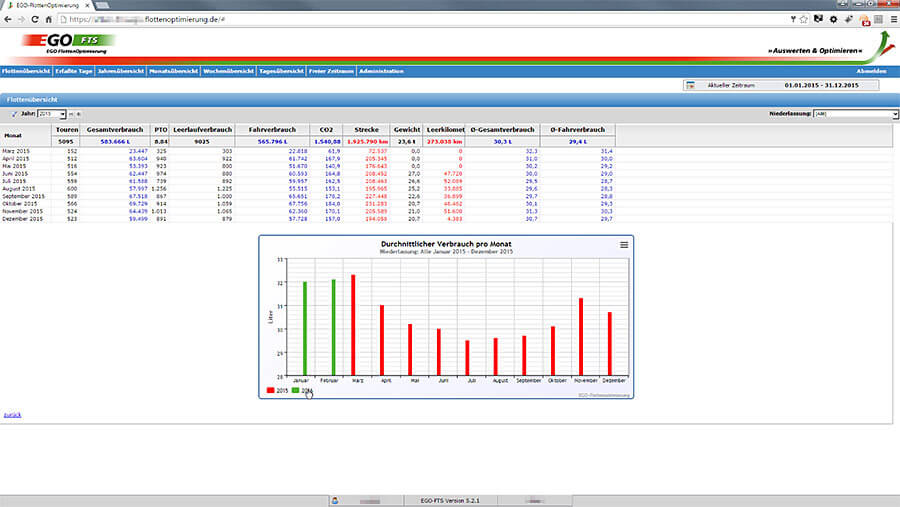This screenshot has width=900, height=507.
Task: Click the next-year button next to Jahr
Action: (x=79, y=114)
